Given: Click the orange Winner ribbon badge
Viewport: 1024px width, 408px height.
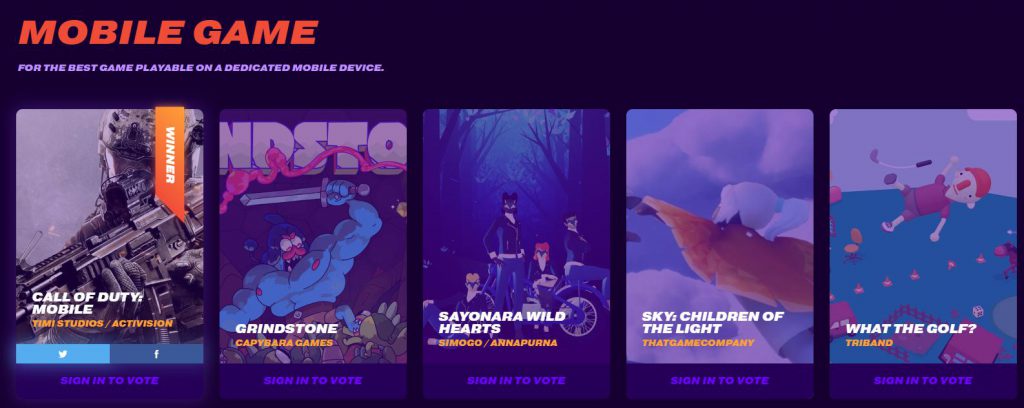Looking at the screenshot, I should coord(170,162).
